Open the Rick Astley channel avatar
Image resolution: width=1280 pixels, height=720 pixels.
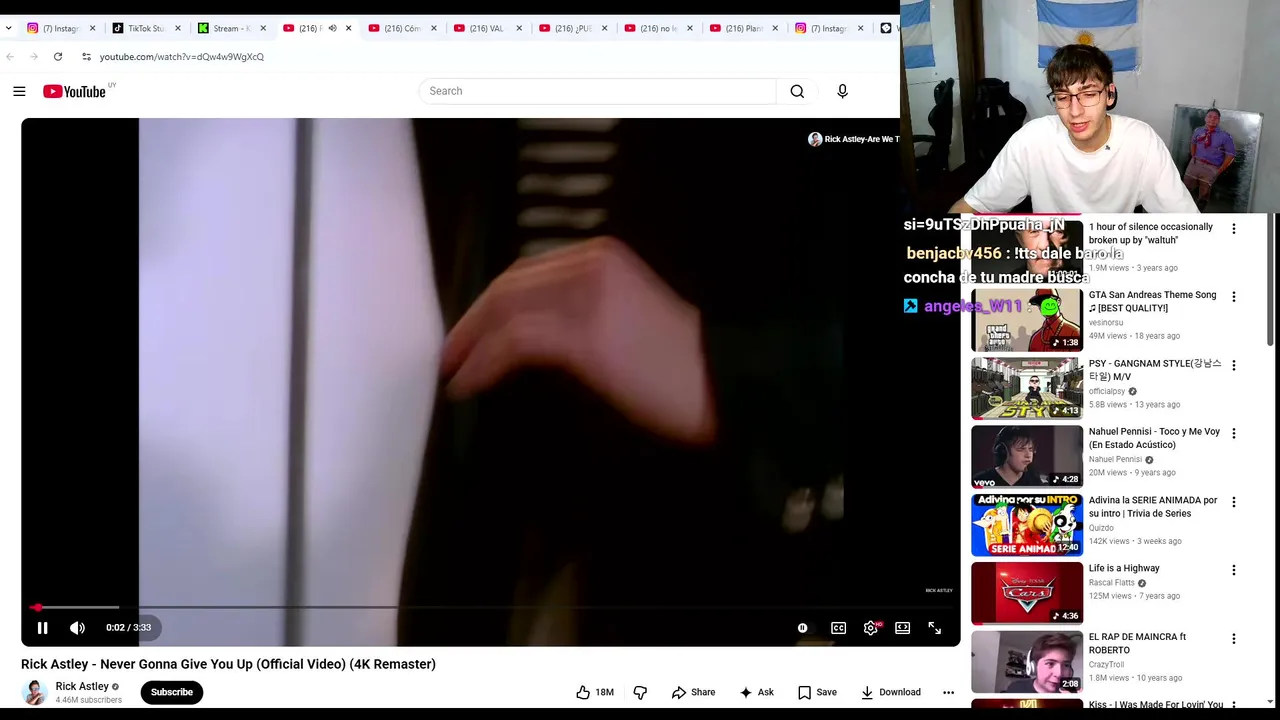pyautogui.click(x=35, y=692)
